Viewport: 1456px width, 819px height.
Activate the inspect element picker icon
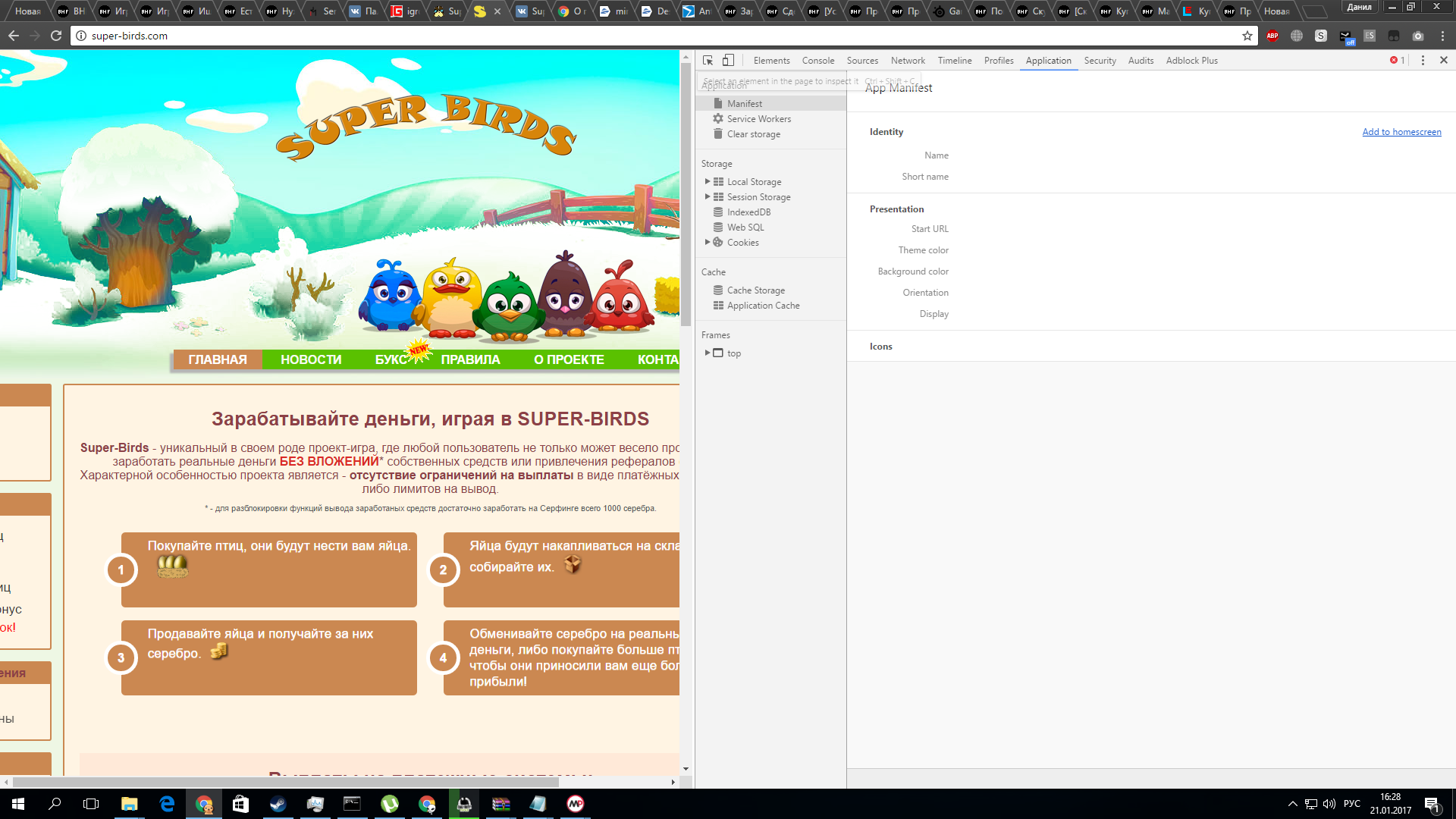708,61
